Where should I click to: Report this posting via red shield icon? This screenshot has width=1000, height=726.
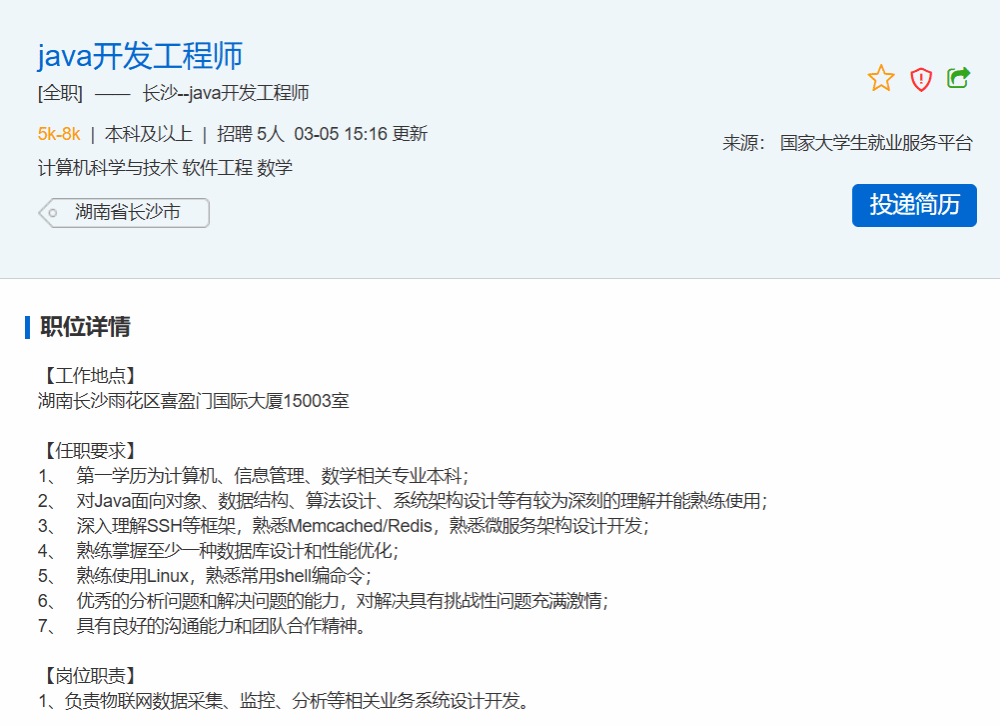click(920, 79)
